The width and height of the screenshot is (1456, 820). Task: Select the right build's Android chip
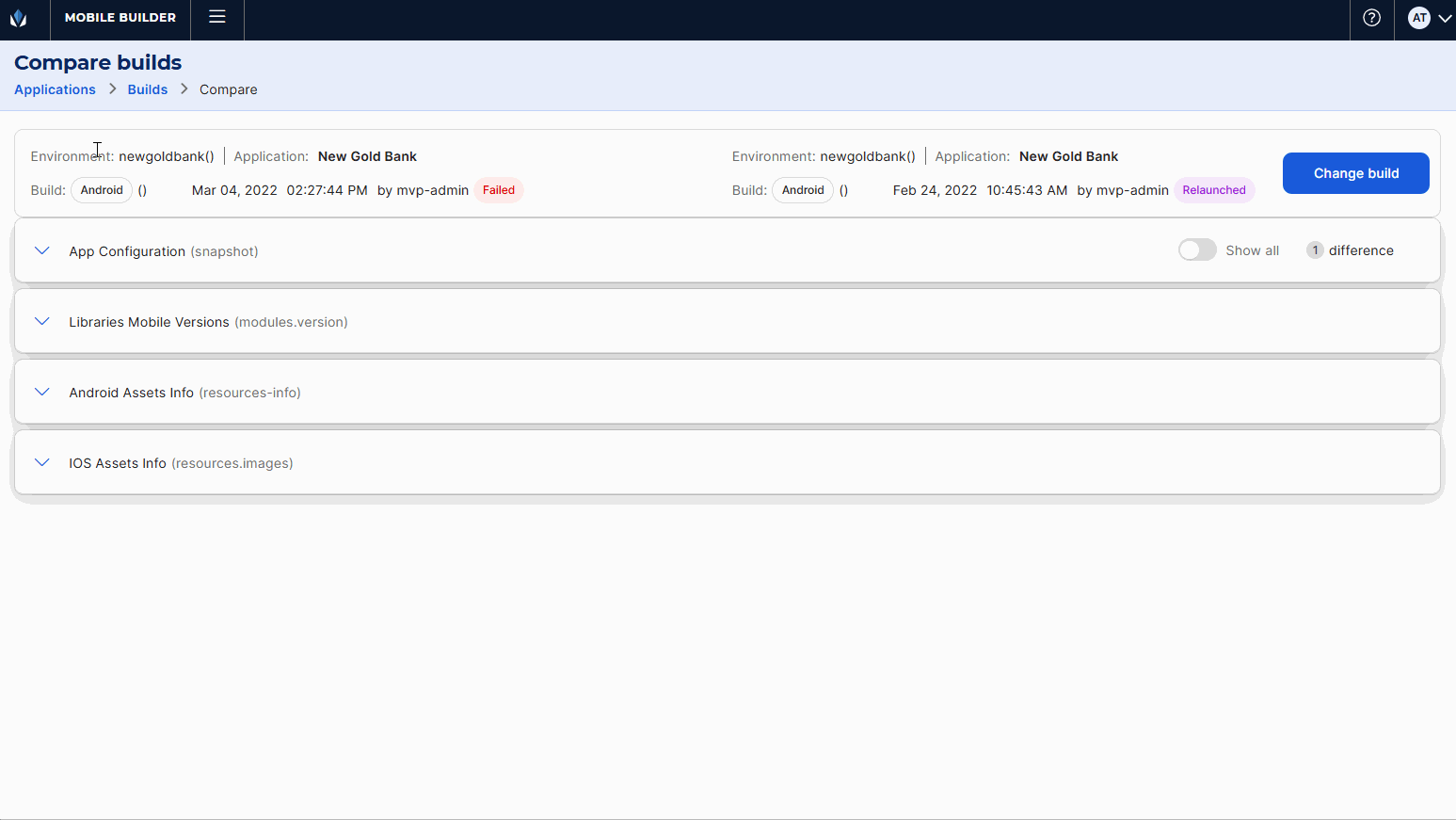pos(802,189)
